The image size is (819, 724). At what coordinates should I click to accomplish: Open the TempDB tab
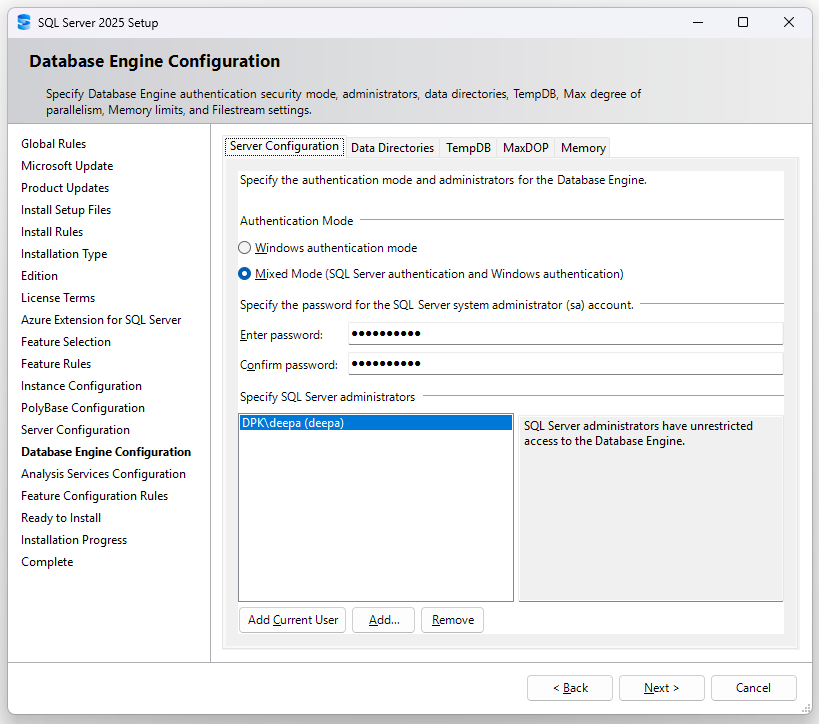point(467,147)
